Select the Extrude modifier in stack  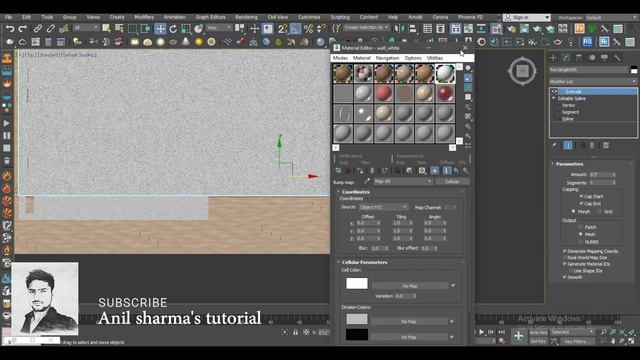[x=593, y=92]
